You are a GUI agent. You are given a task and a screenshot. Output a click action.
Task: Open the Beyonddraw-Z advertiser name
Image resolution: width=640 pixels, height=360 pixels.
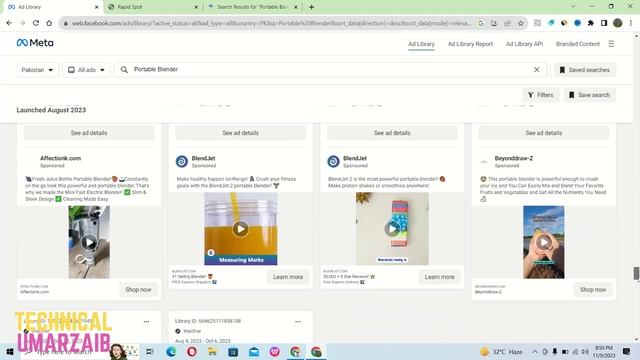point(514,158)
